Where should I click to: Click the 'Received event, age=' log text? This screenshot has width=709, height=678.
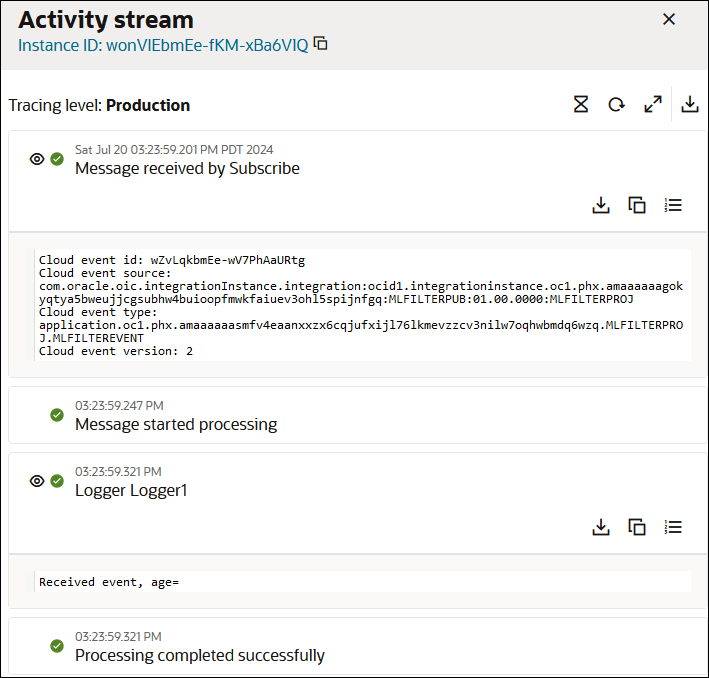[x=109, y=581]
